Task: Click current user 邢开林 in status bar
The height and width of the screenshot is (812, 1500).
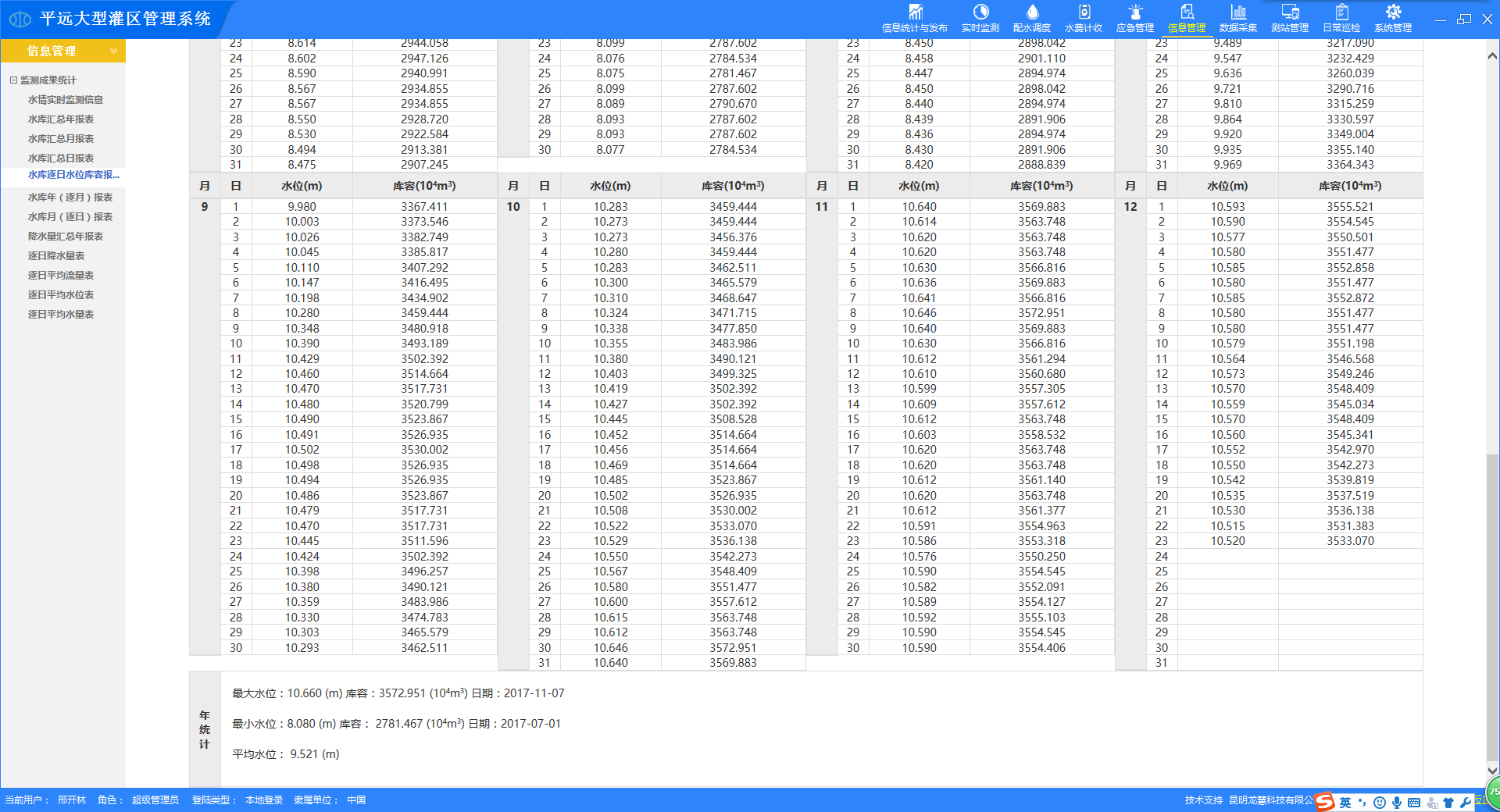Action: (x=71, y=800)
